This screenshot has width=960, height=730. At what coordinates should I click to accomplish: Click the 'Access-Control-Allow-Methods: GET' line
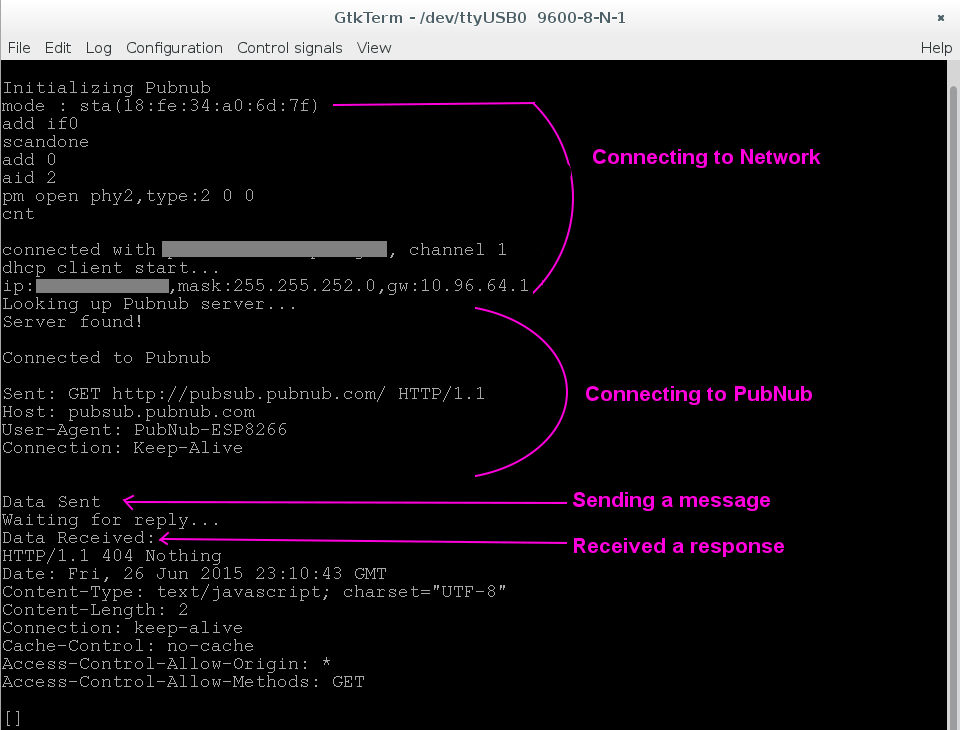(184, 682)
